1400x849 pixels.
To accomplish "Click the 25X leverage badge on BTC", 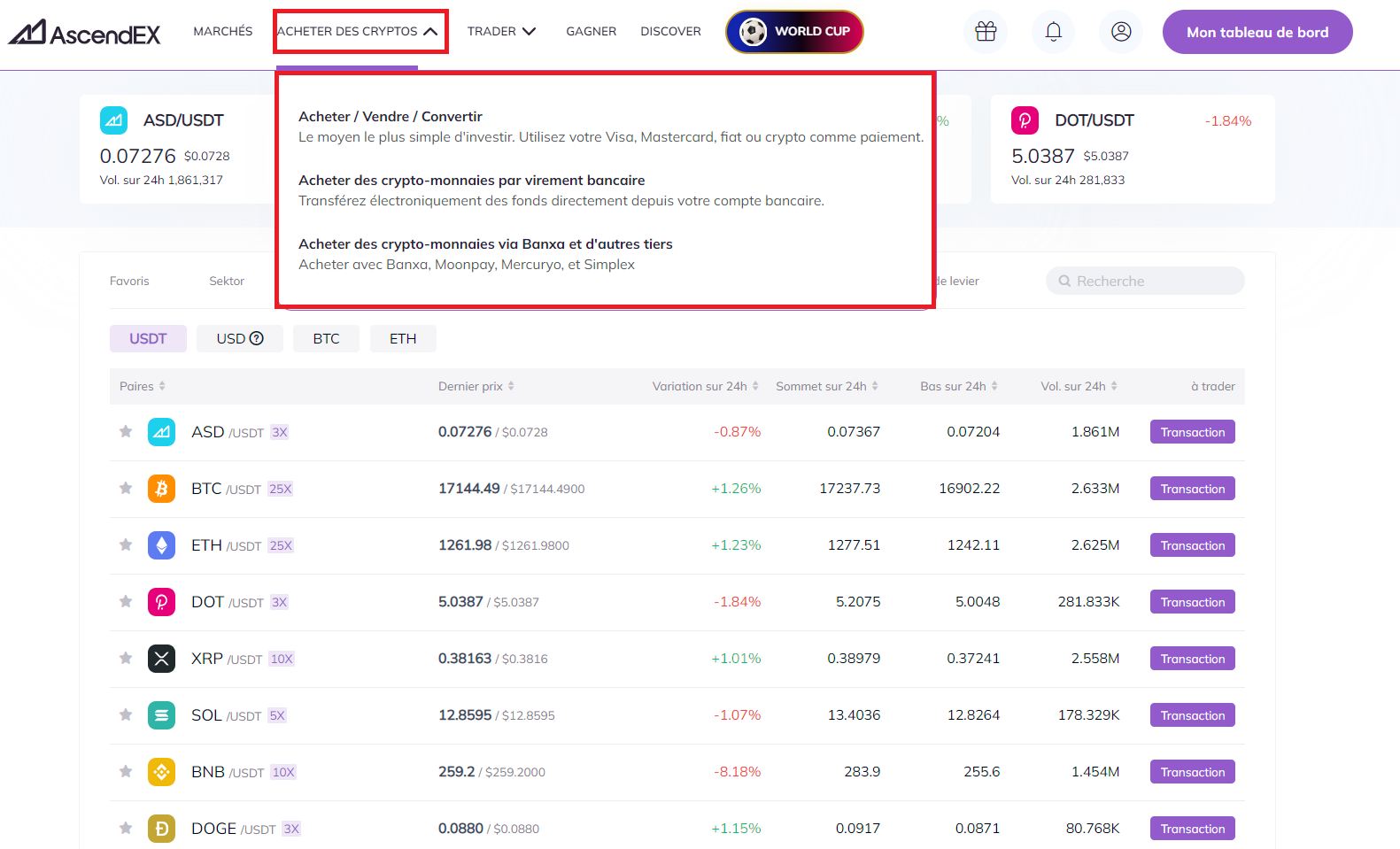I will tap(281, 489).
